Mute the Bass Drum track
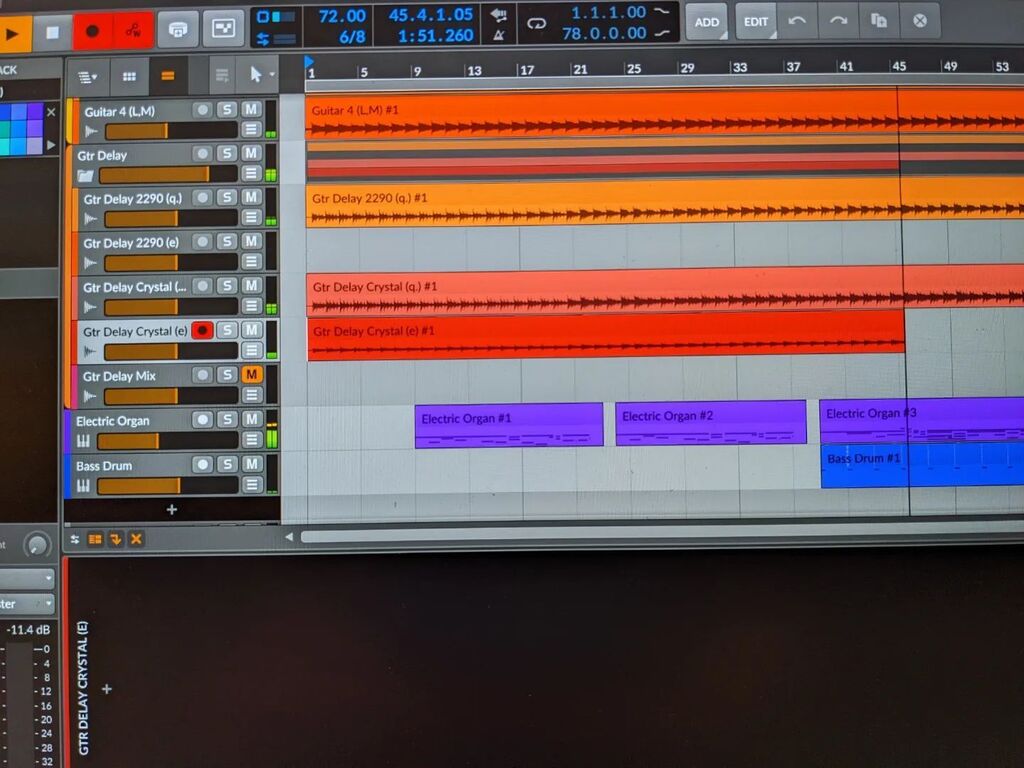The height and width of the screenshot is (768, 1024). (251, 464)
